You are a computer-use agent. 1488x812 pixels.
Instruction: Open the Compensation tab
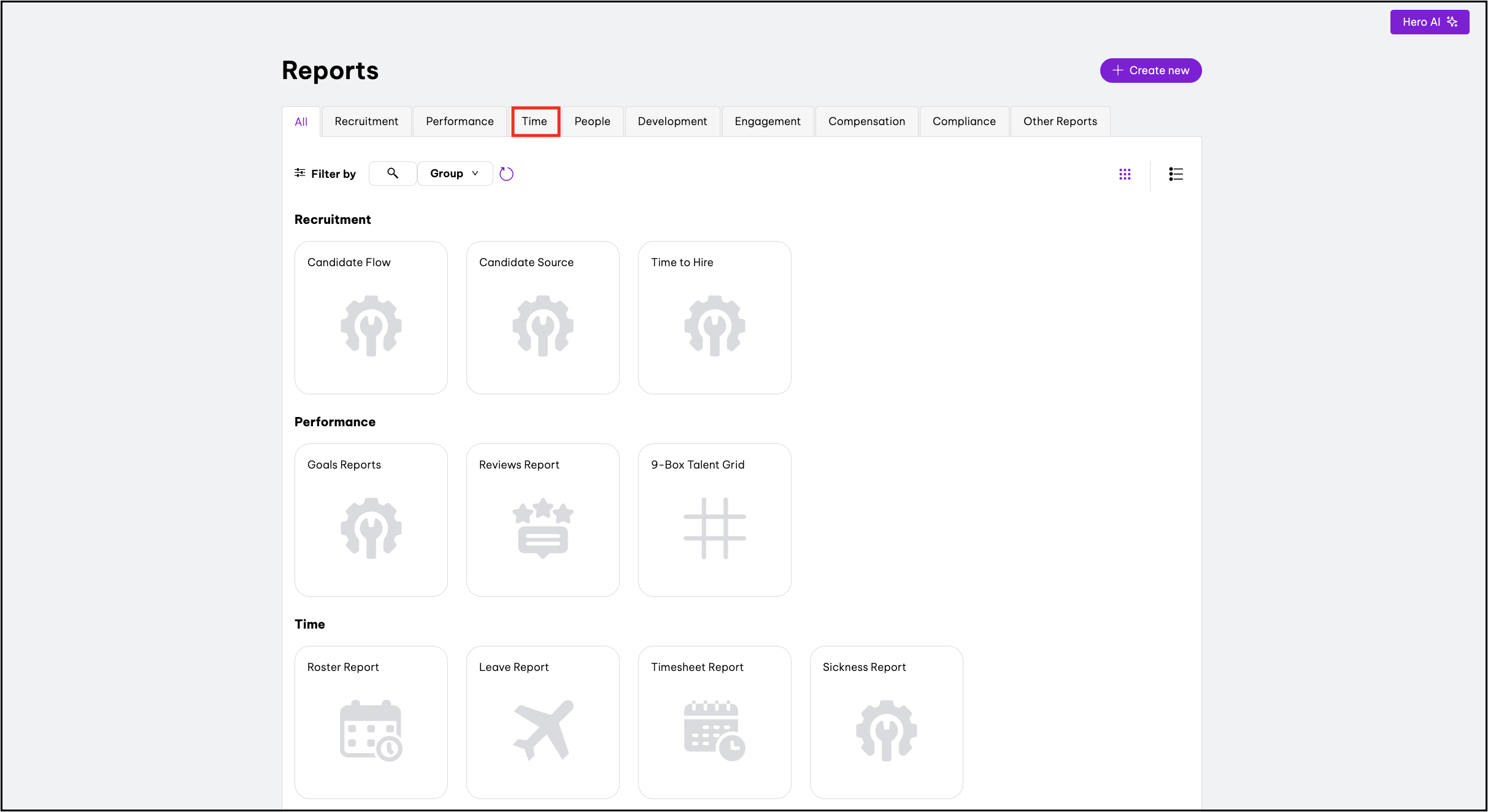coord(866,121)
